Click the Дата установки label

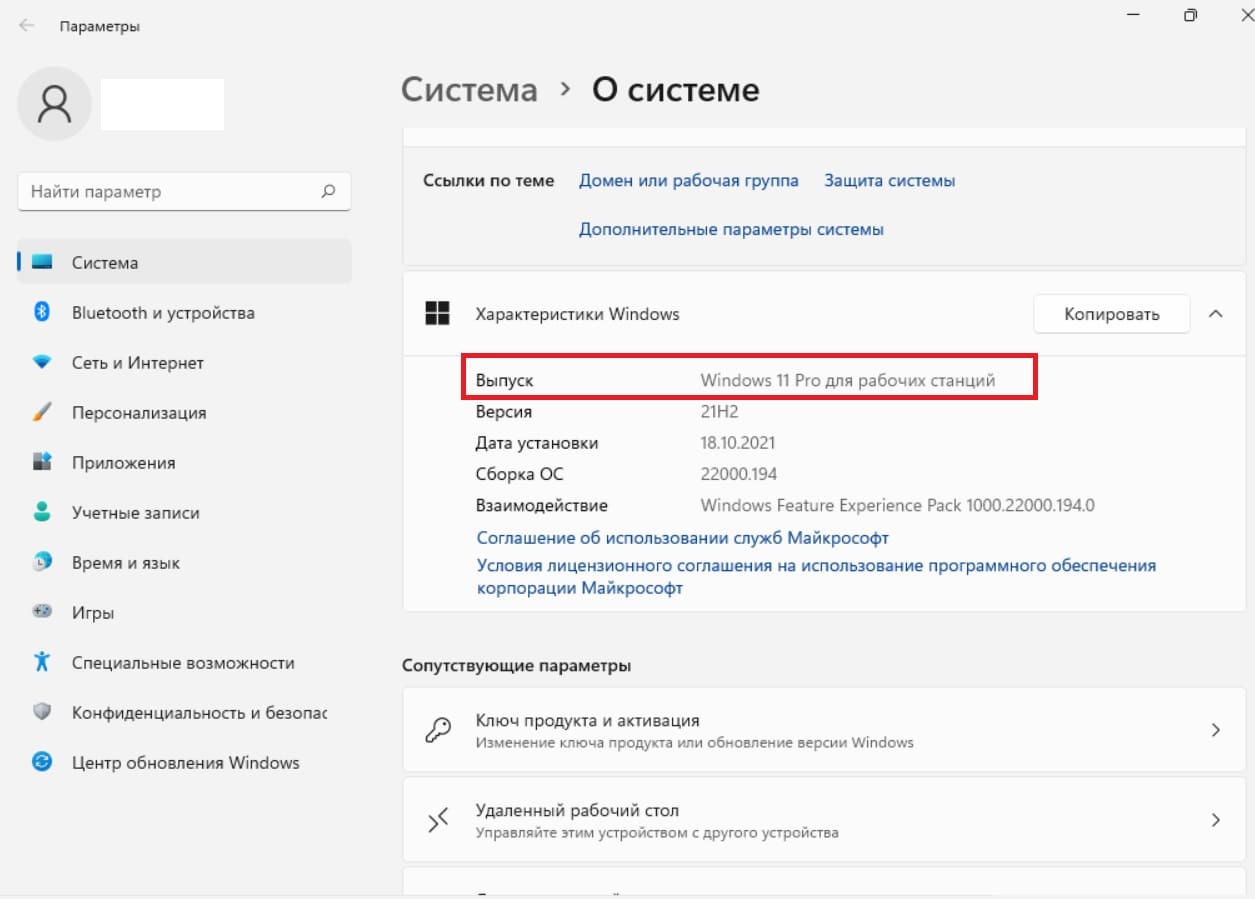click(537, 442)
